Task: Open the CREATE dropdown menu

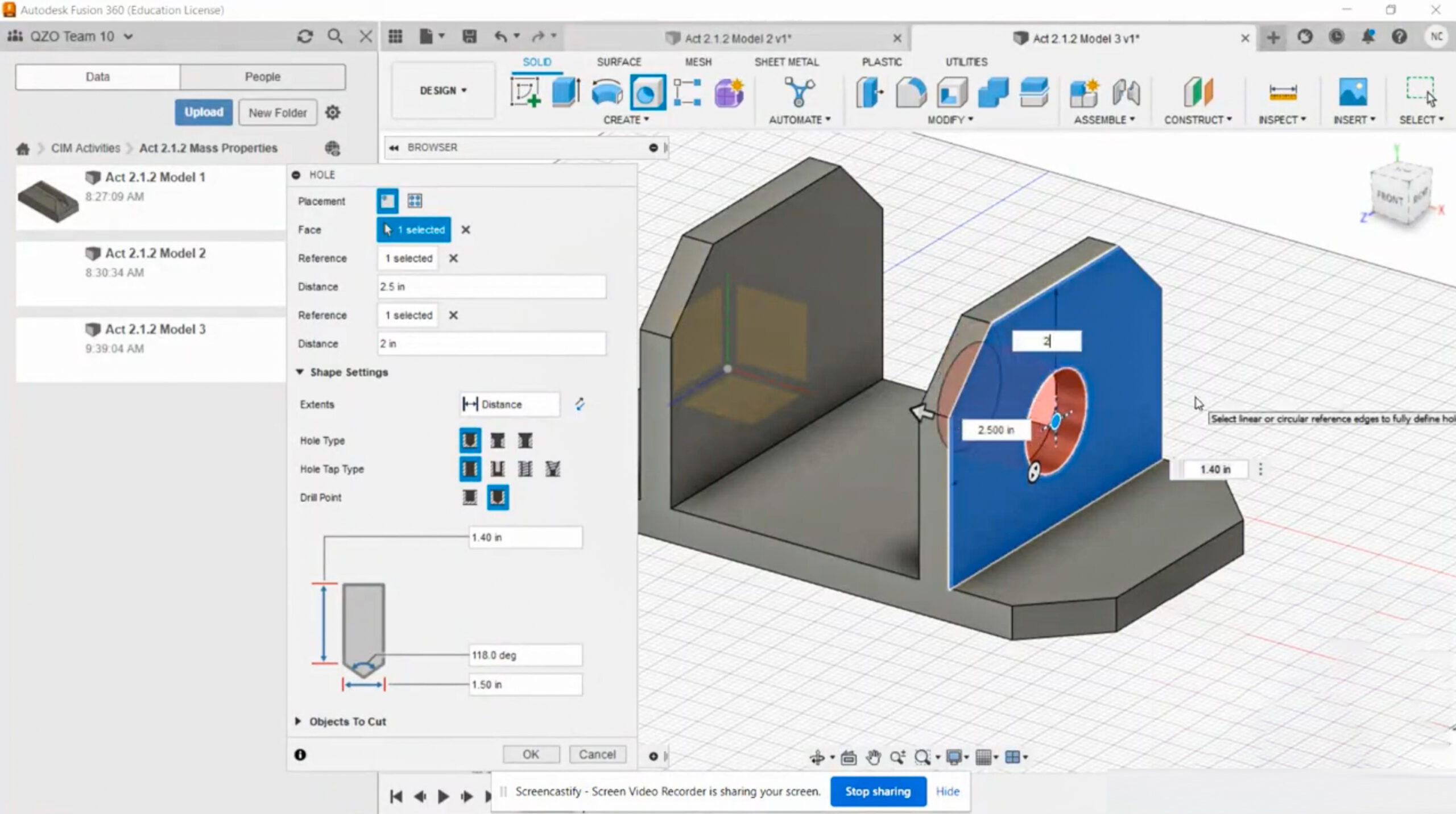Action: (626, 120)
